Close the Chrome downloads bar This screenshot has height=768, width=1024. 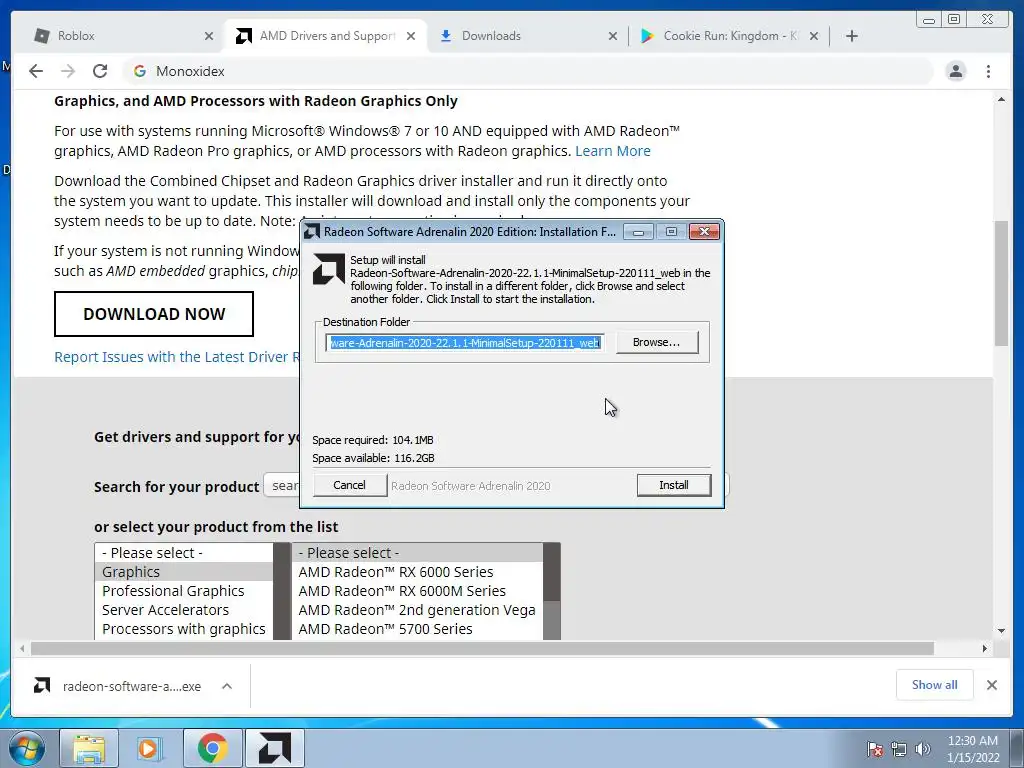[x=991, y=685]
